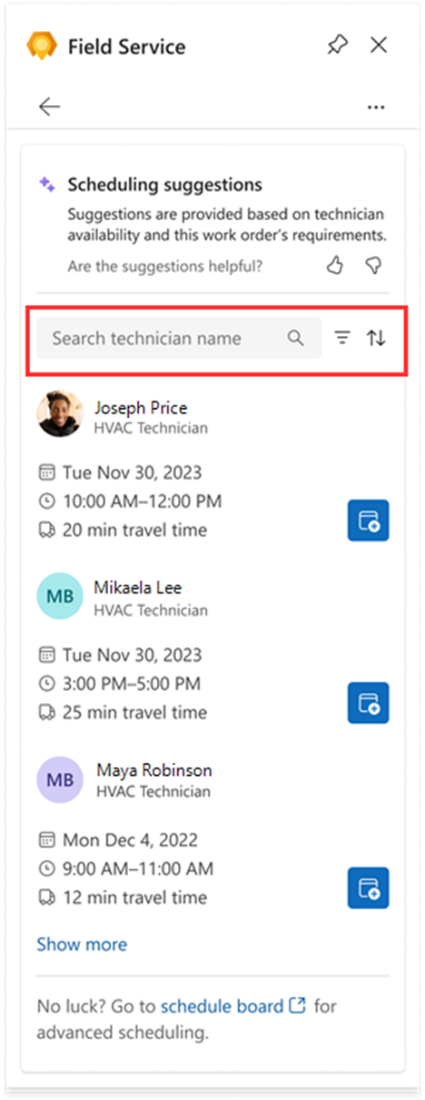Open the sort order options

coord(376,338)
